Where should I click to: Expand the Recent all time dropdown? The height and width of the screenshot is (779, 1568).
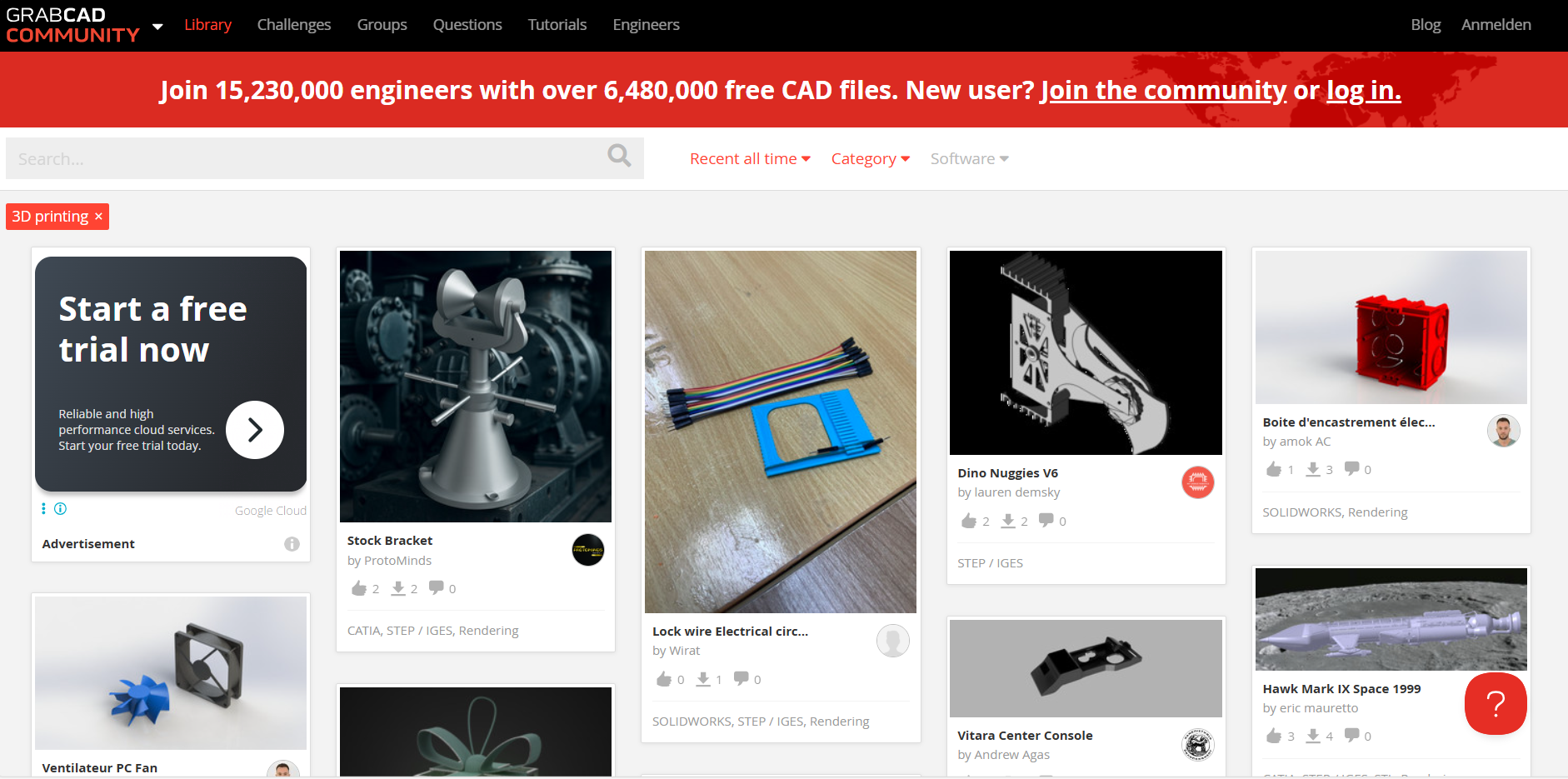750,158
